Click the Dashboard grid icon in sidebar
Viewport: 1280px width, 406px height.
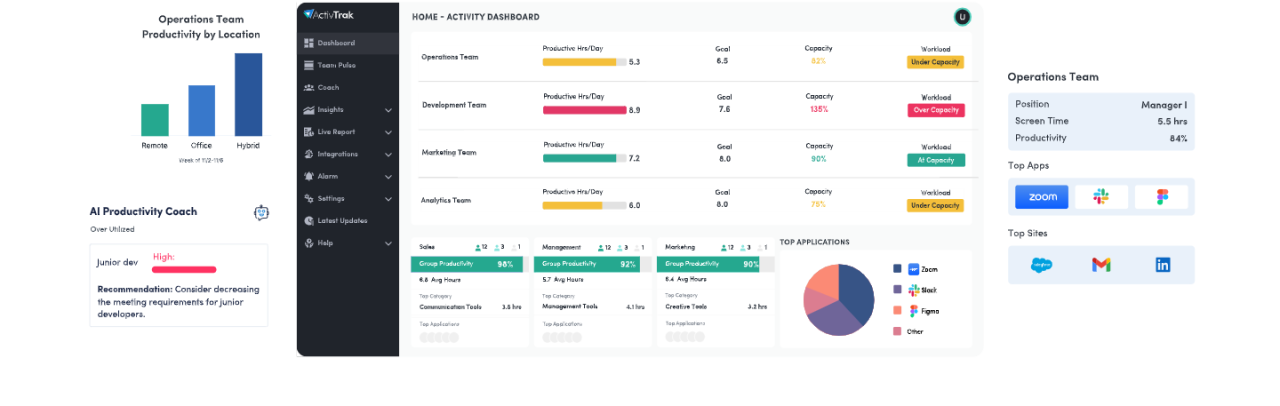point(309,43)
